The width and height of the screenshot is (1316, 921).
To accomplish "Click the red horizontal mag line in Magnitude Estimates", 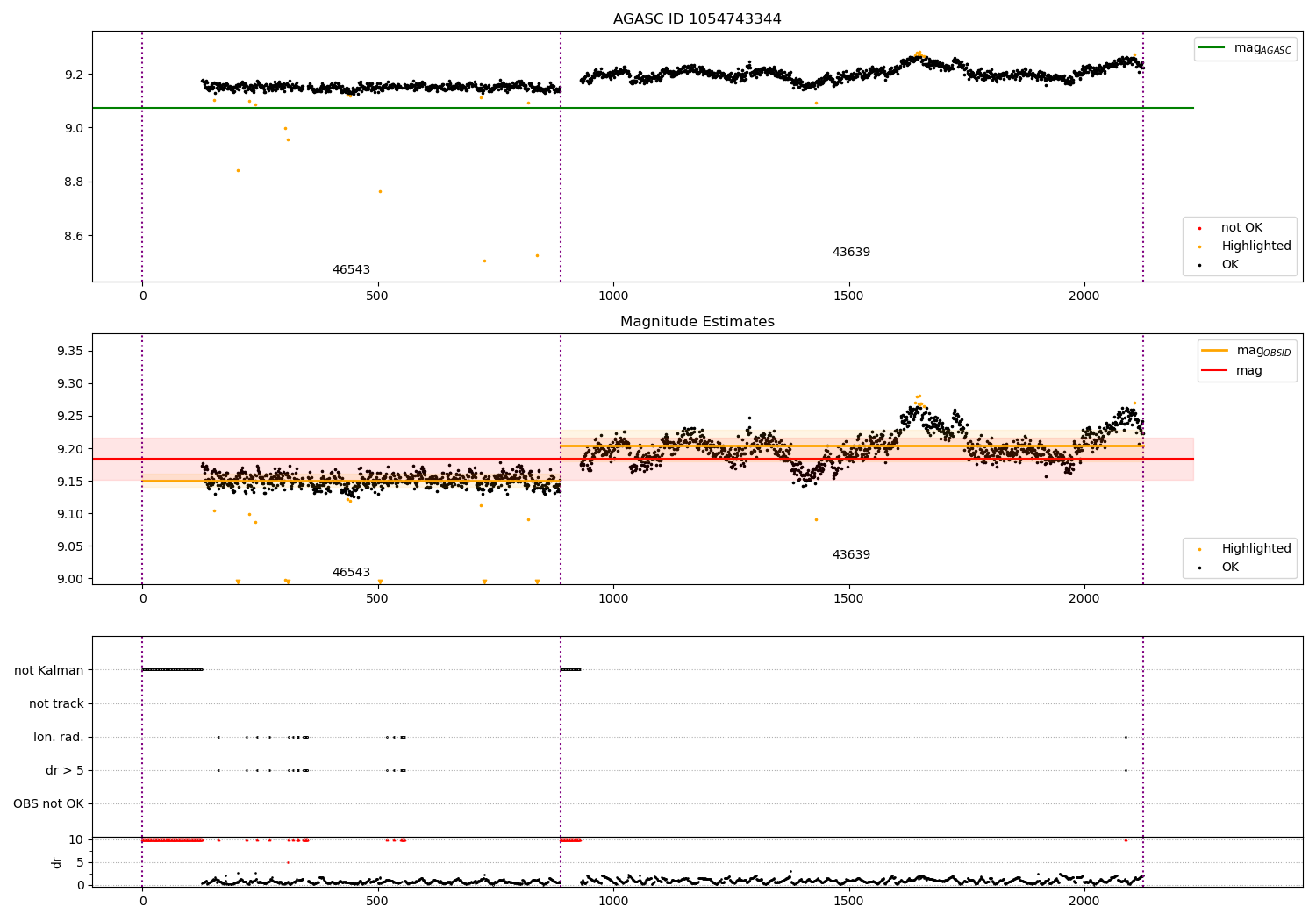I will [642, 459].
